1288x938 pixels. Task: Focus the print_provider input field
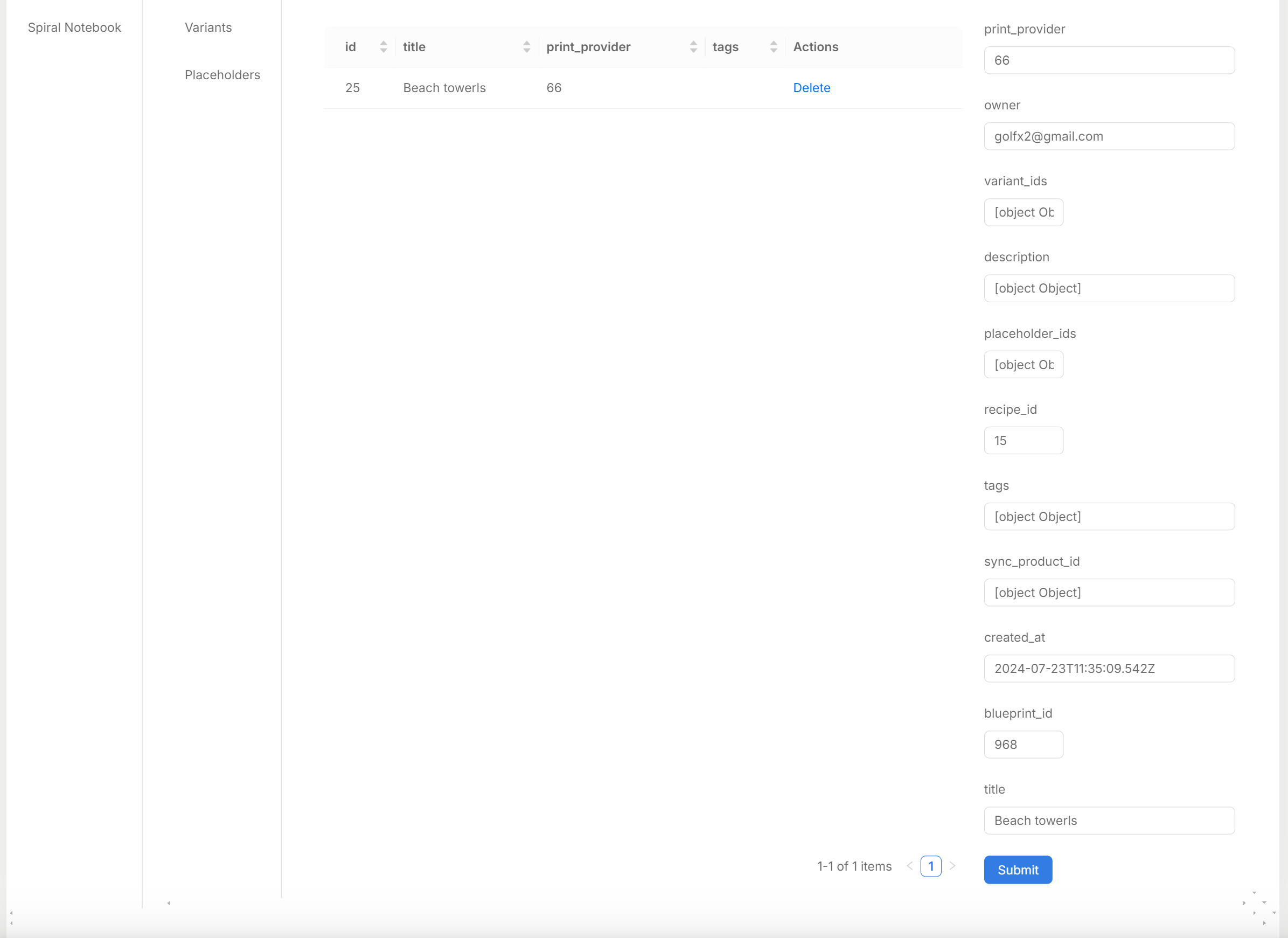pyautogui.click(x=1109, y=60)
